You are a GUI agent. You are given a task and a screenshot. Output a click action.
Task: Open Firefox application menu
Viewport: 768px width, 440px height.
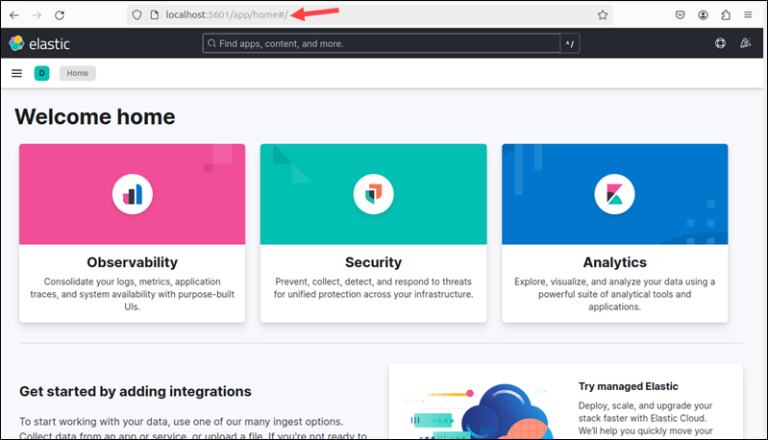pyautogui.click(x=748, y=15)
